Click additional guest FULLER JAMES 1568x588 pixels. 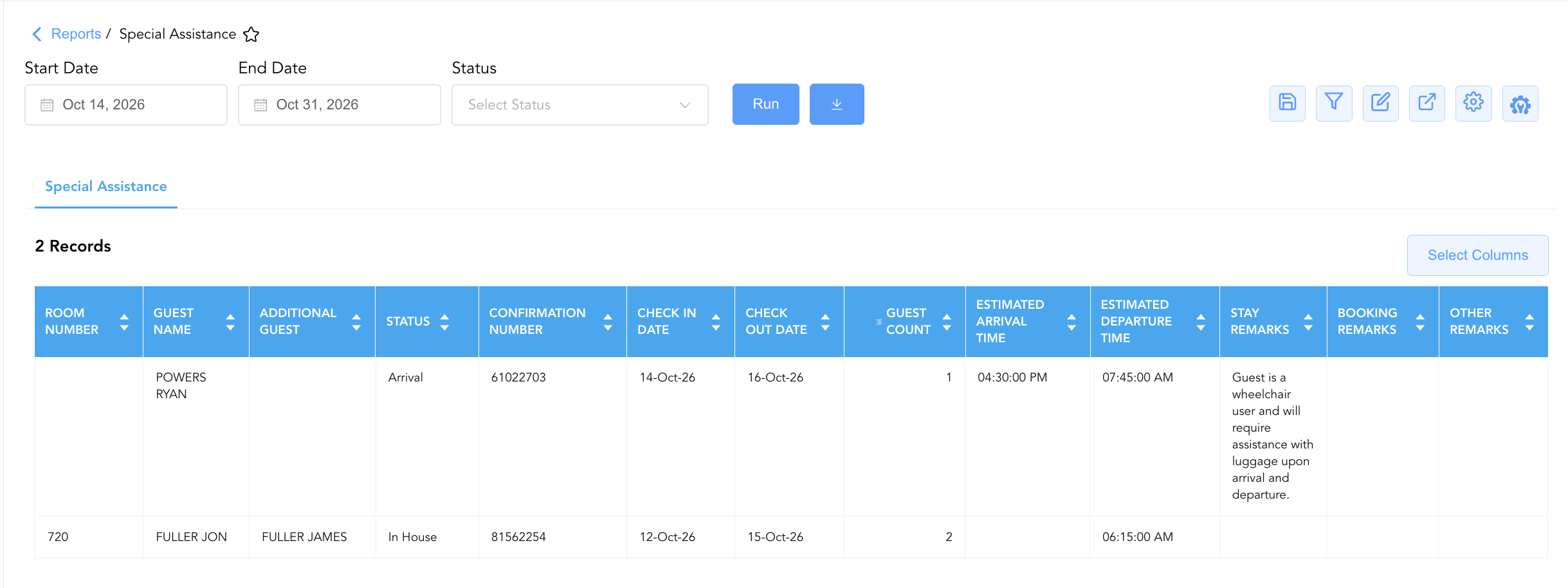pyautogui.click(x=304, y=537)
